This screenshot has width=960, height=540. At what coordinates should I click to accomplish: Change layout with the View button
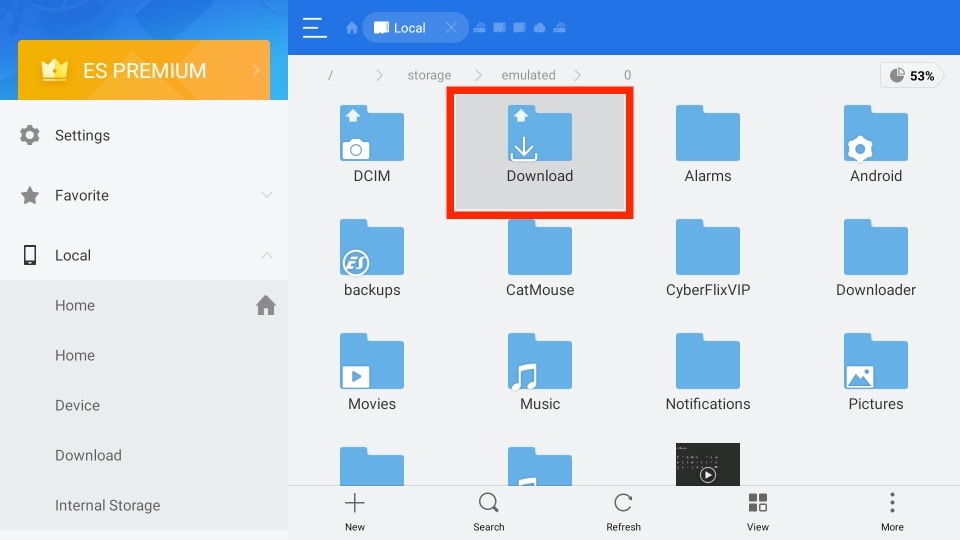tap(757, 512)
